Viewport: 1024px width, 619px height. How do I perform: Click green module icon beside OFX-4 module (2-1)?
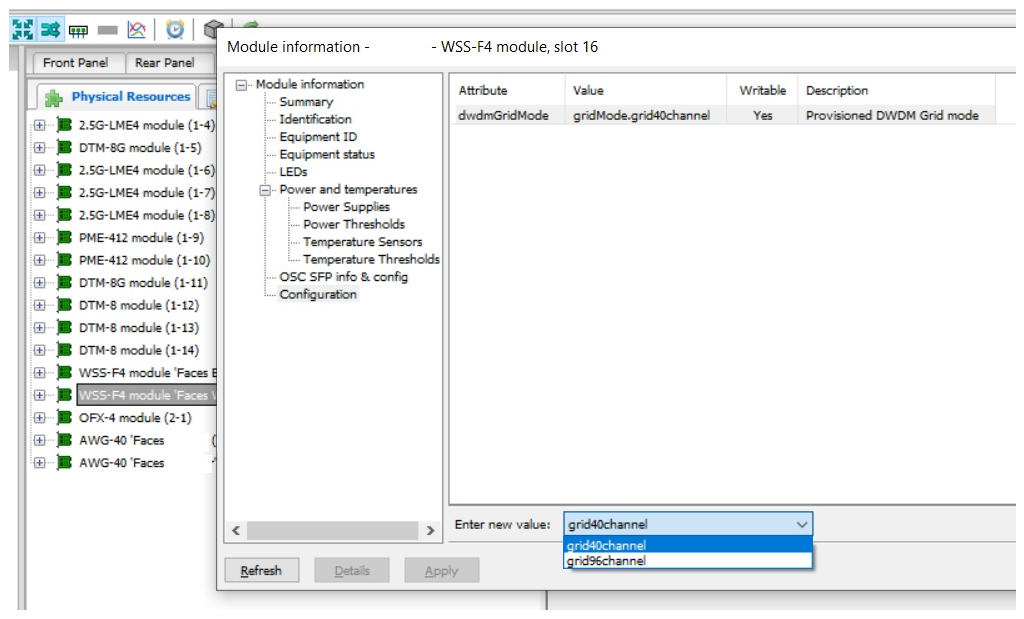pyautogui.click(x=64, y=417)
